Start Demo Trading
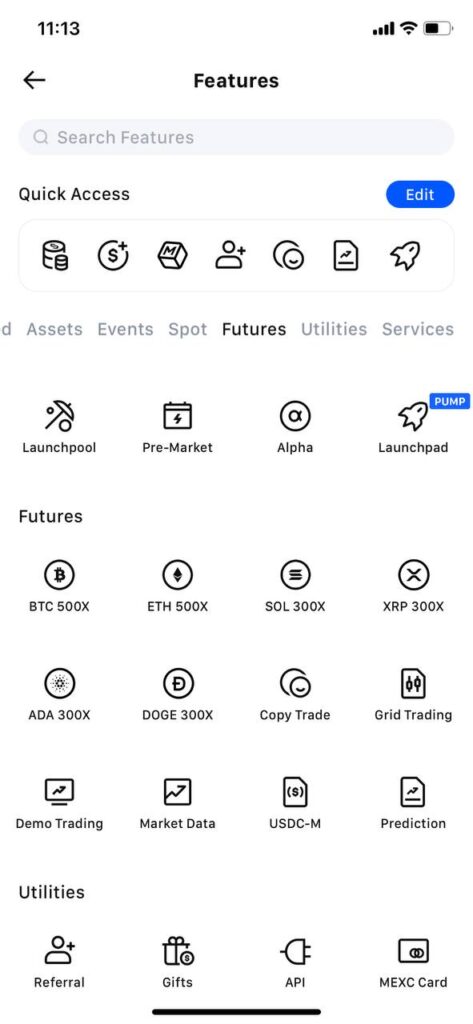The height and width of the screenshot is (1024, 473). coord(59,803)
